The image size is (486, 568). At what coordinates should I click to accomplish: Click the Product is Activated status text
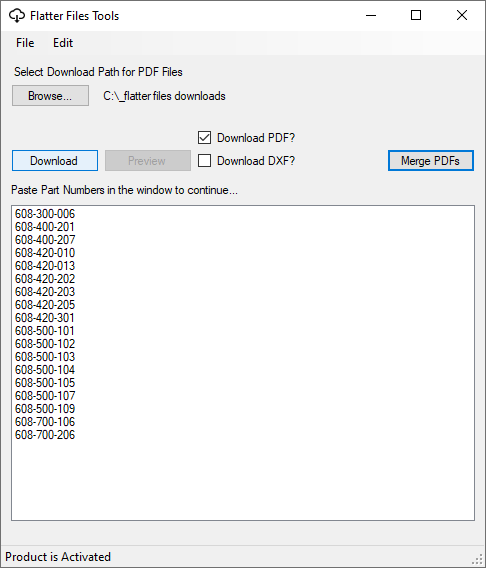click(x=58, y=557)
